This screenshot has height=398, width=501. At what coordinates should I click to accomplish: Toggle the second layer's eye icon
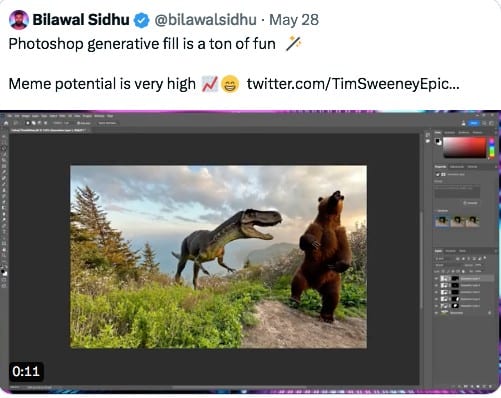pos(436,285)
